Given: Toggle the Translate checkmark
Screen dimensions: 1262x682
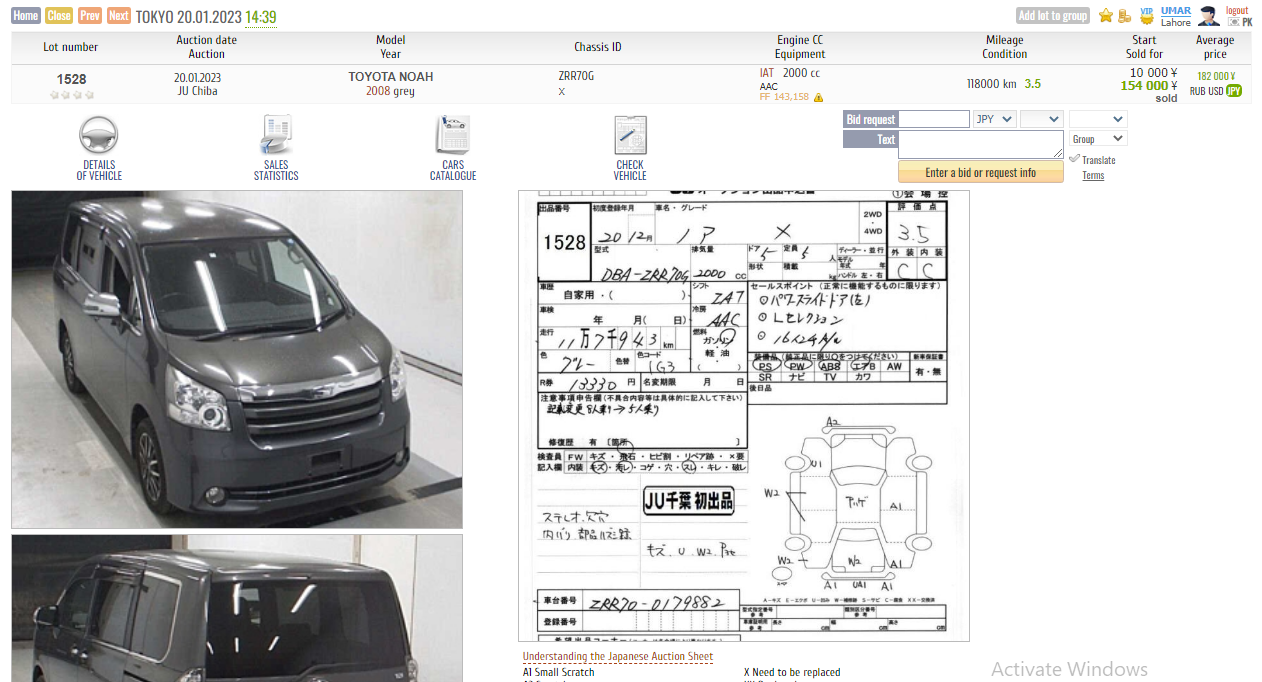Looking at the screenshot, I should 1074,159.
